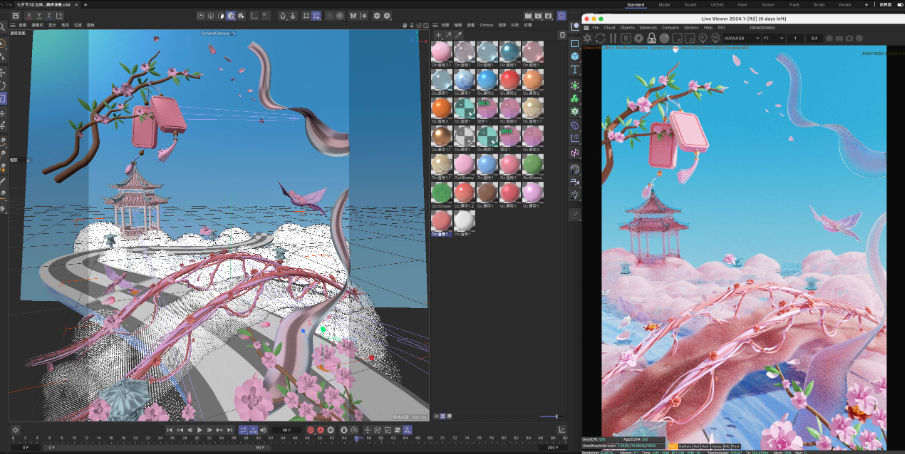Viewport: 905px width, 454px height.
Task: Click the red record keyframe button
Action: point(309,430)
